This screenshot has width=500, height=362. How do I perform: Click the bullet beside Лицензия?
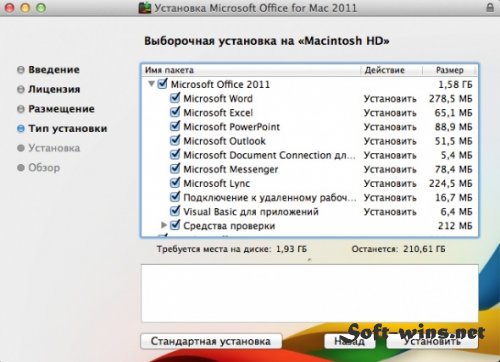coord(21,90)
